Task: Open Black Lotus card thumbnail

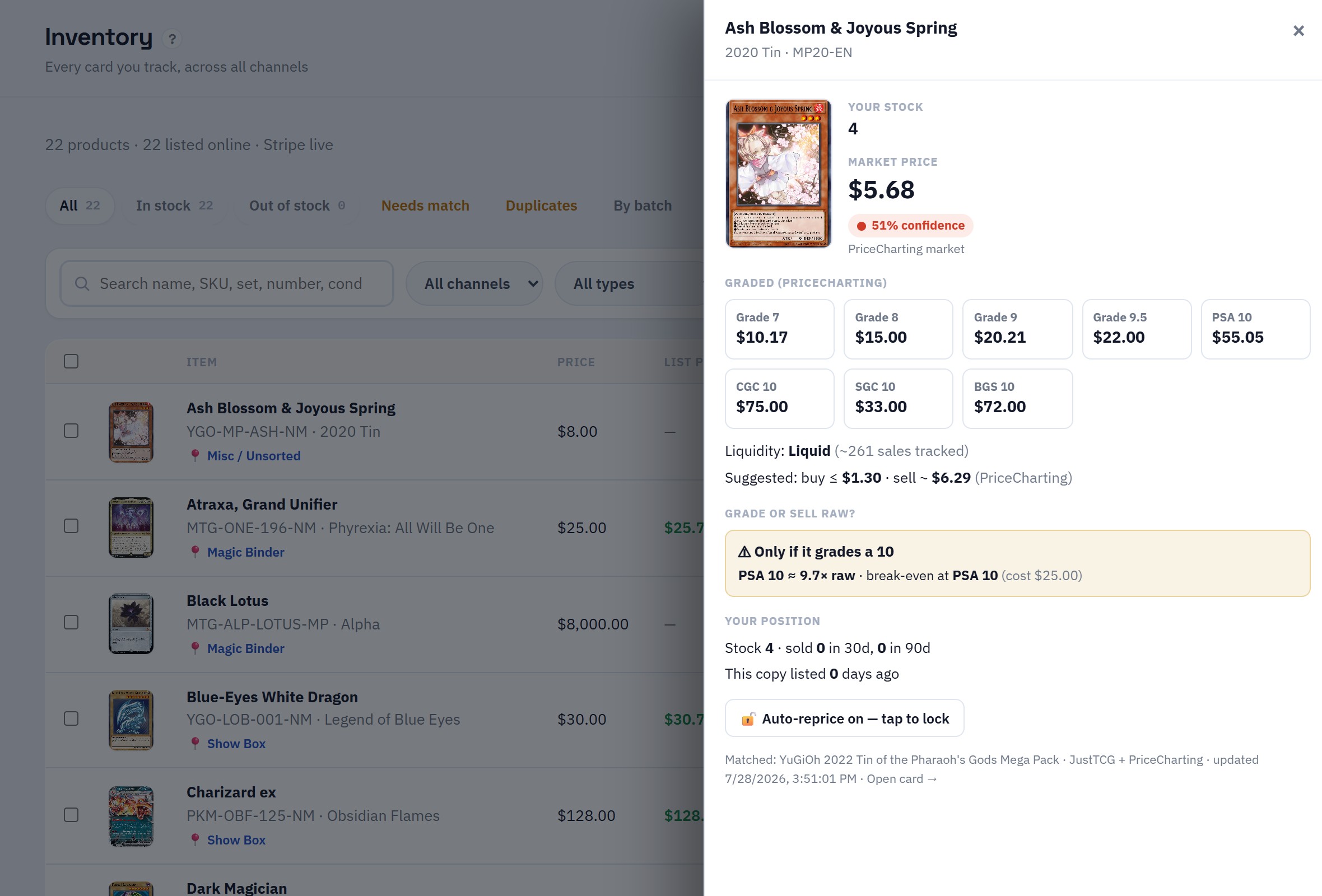Action: [131, 624]
